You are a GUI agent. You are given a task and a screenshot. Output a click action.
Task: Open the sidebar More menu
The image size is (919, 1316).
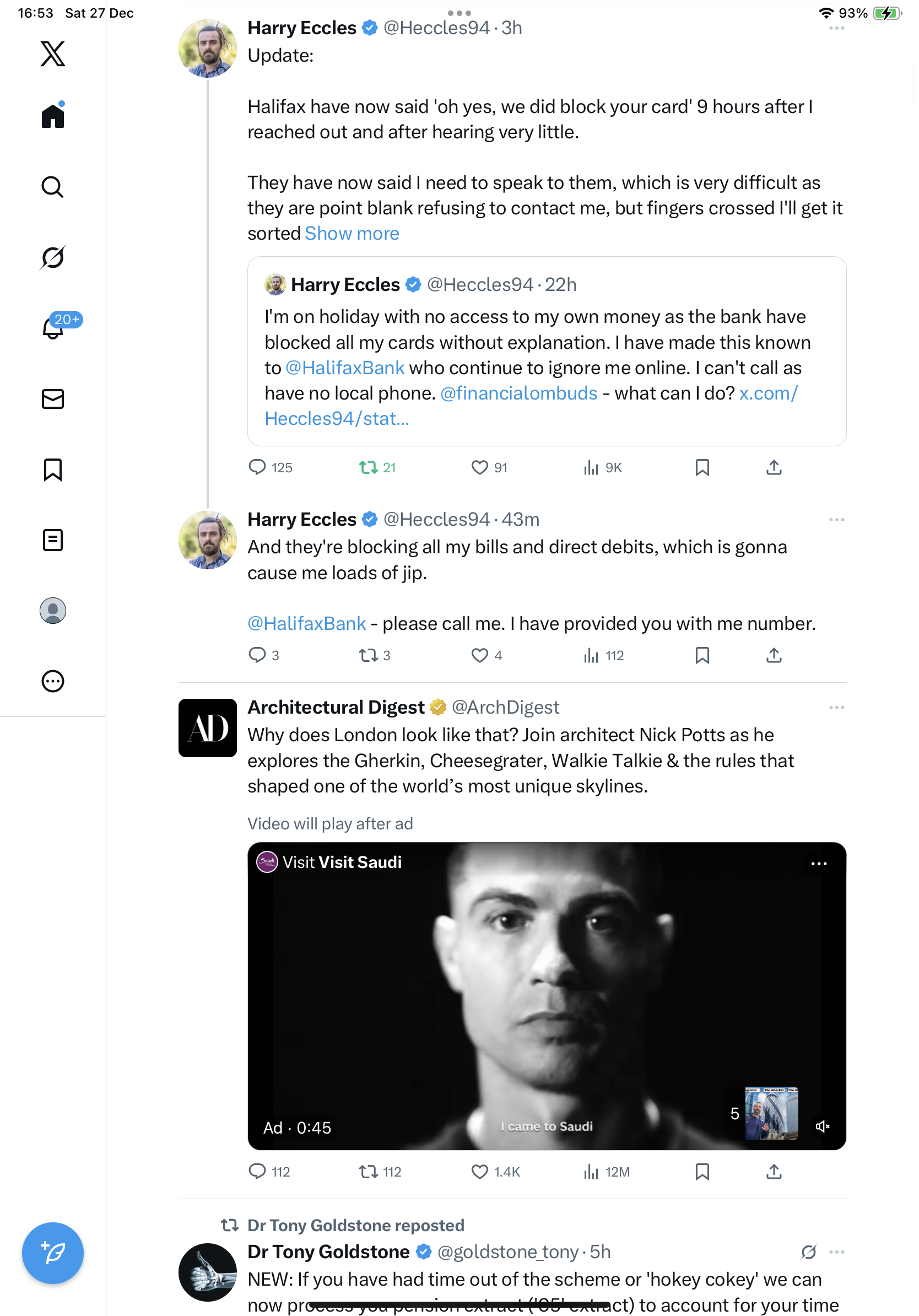coord(53,682)
